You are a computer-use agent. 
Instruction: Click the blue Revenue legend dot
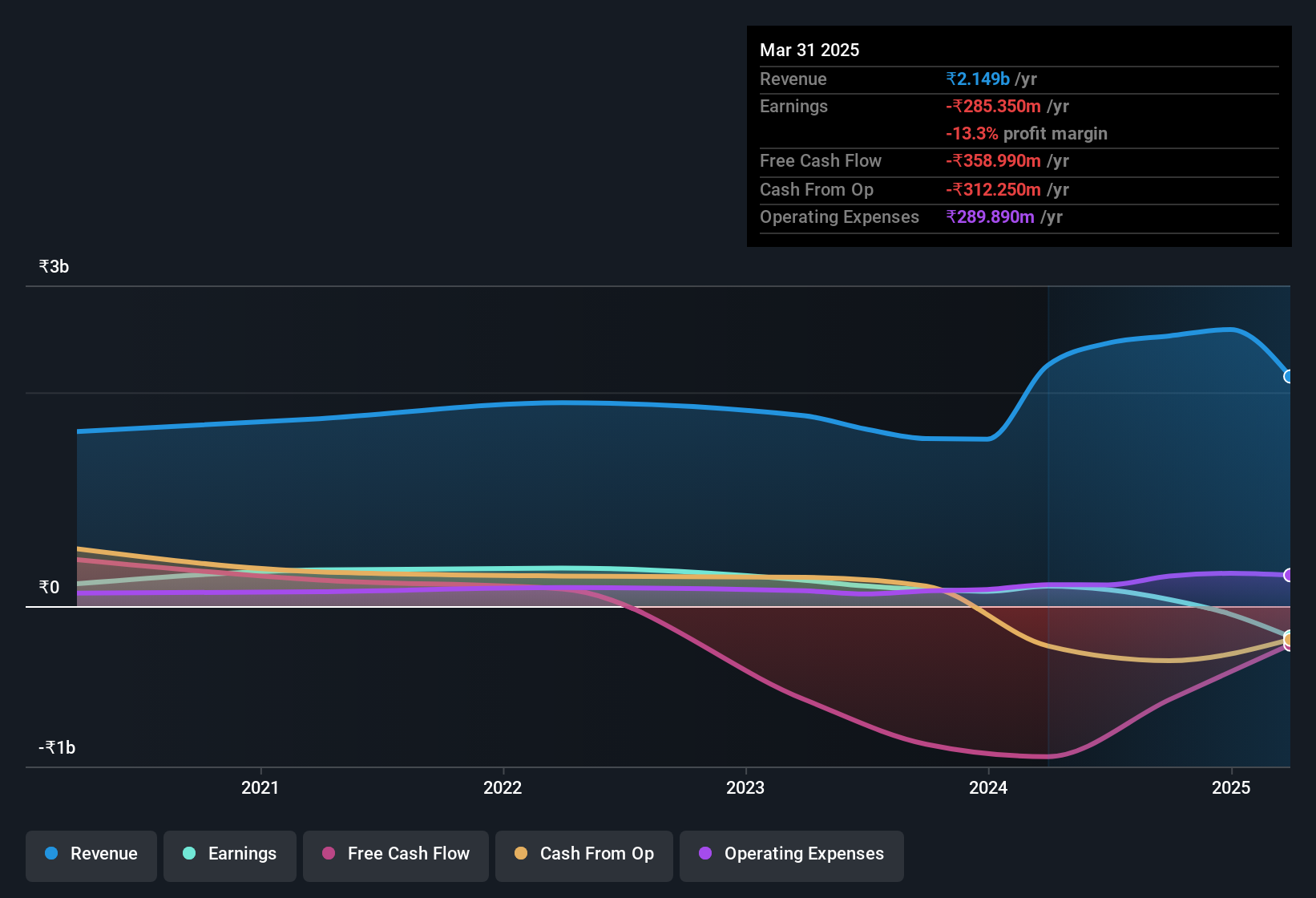tap(51, 853)
